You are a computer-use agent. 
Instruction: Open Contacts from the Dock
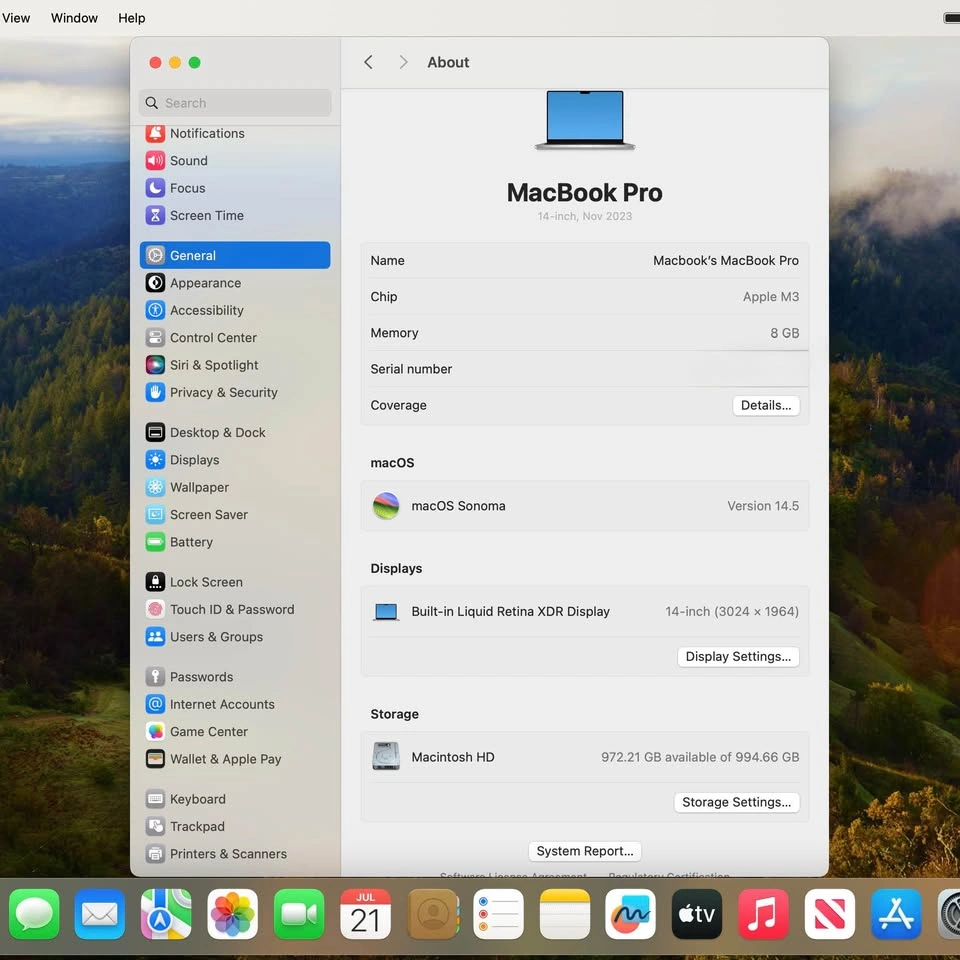(x=433, y=914)
